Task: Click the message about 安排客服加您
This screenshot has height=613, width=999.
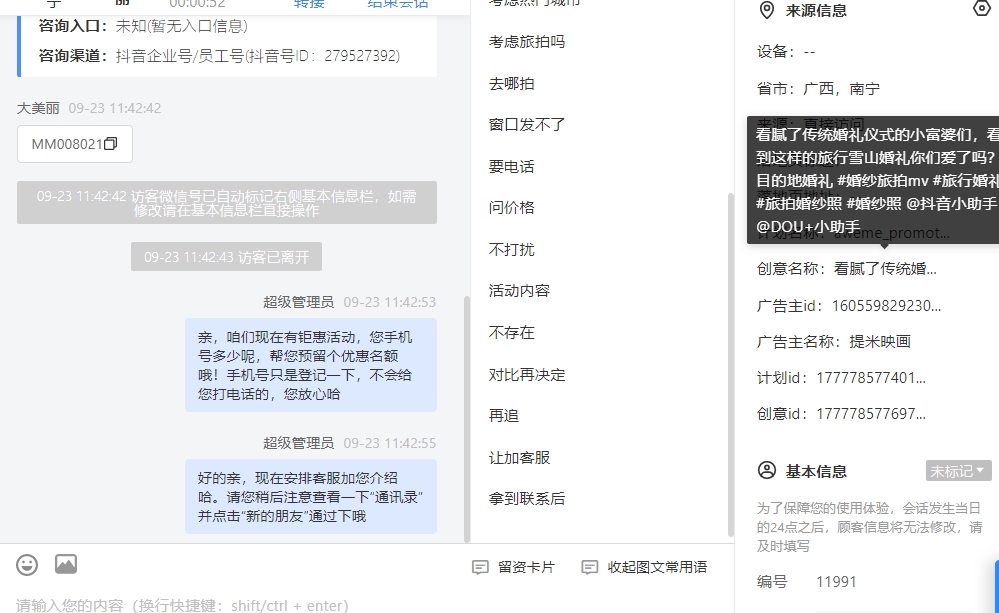Action: click(311, 496)
